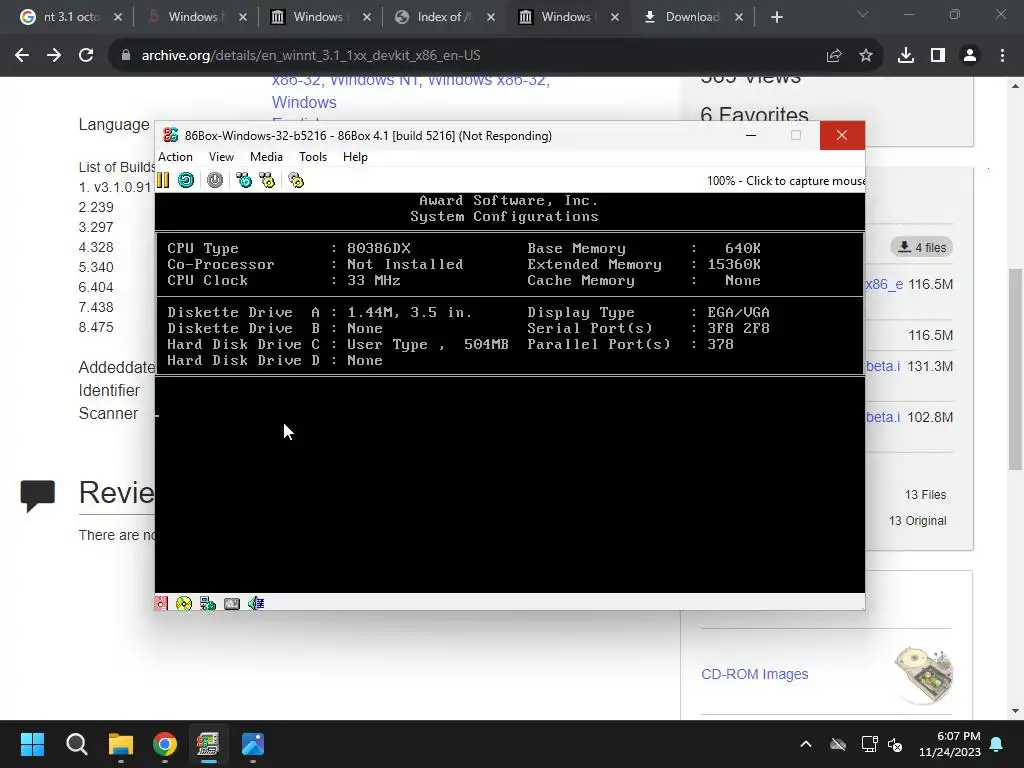This screenshot has height=768, width=1024.
Task: Reload the archive.org page
Action: (86, 56)
